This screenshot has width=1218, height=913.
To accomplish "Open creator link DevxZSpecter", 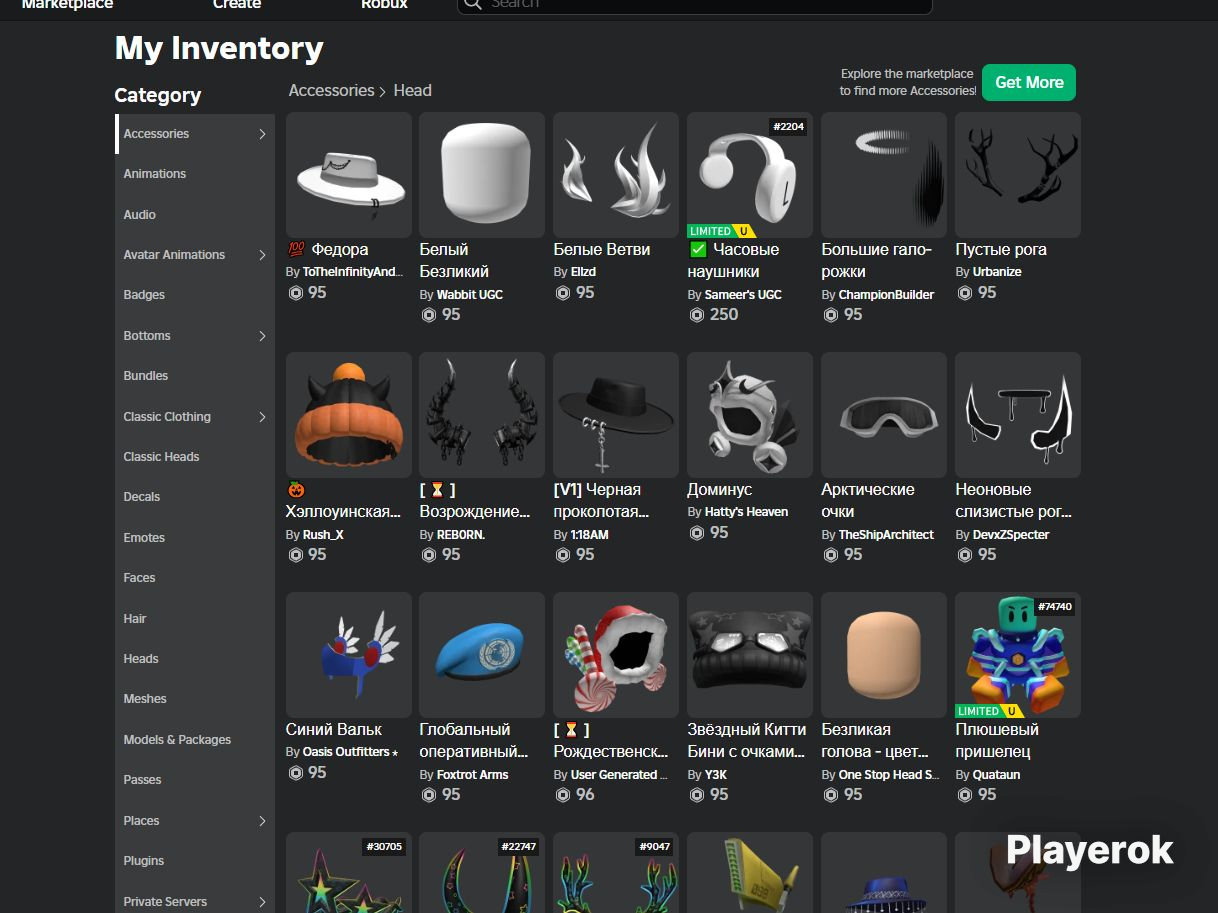I will 1011,535.
